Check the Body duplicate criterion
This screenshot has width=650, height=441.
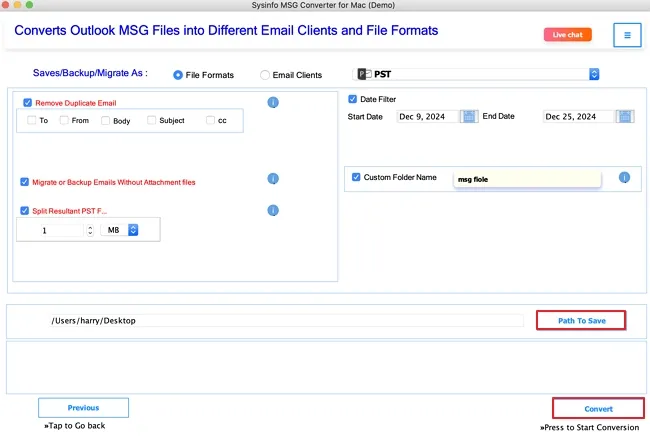pyautogui.click(x=105, y=121)
